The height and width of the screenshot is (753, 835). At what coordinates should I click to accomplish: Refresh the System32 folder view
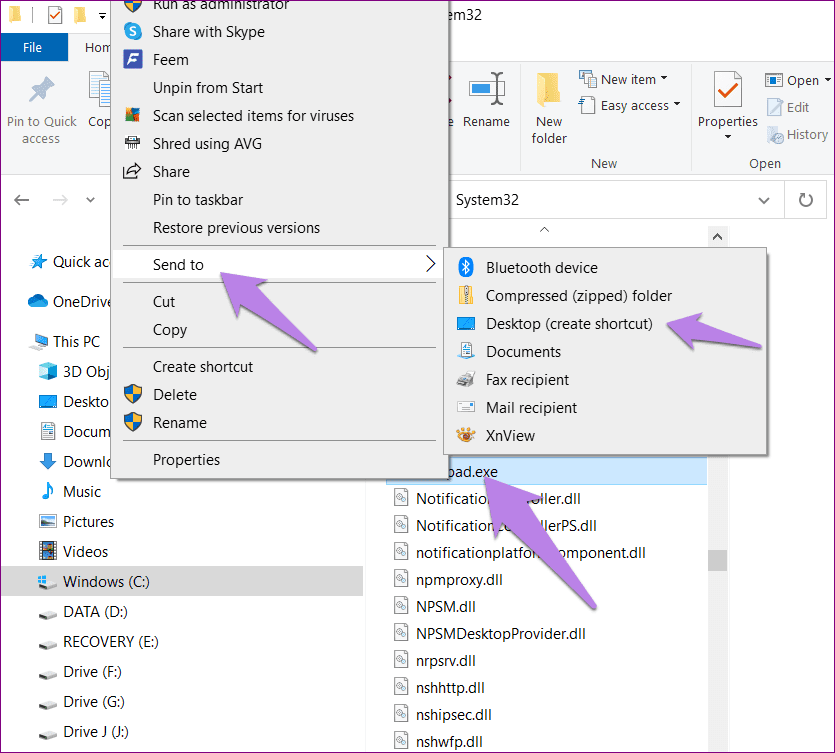tap(806, 199)
